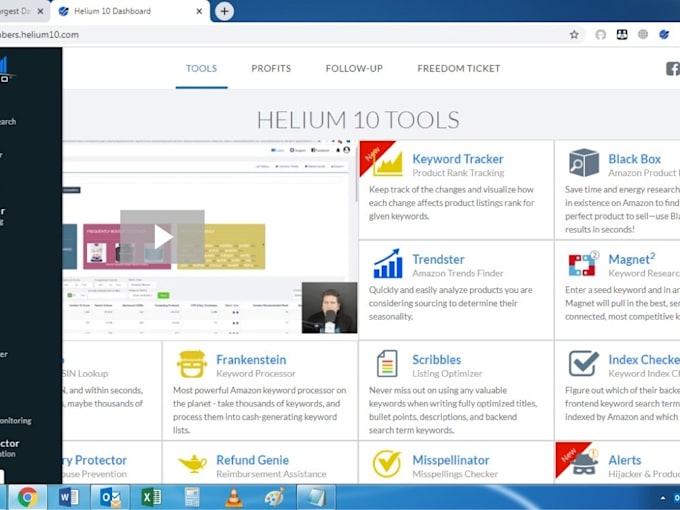Click the Helium 10 extension icon in the browser toolbar
Screen dimensions: 680x510
664,34
